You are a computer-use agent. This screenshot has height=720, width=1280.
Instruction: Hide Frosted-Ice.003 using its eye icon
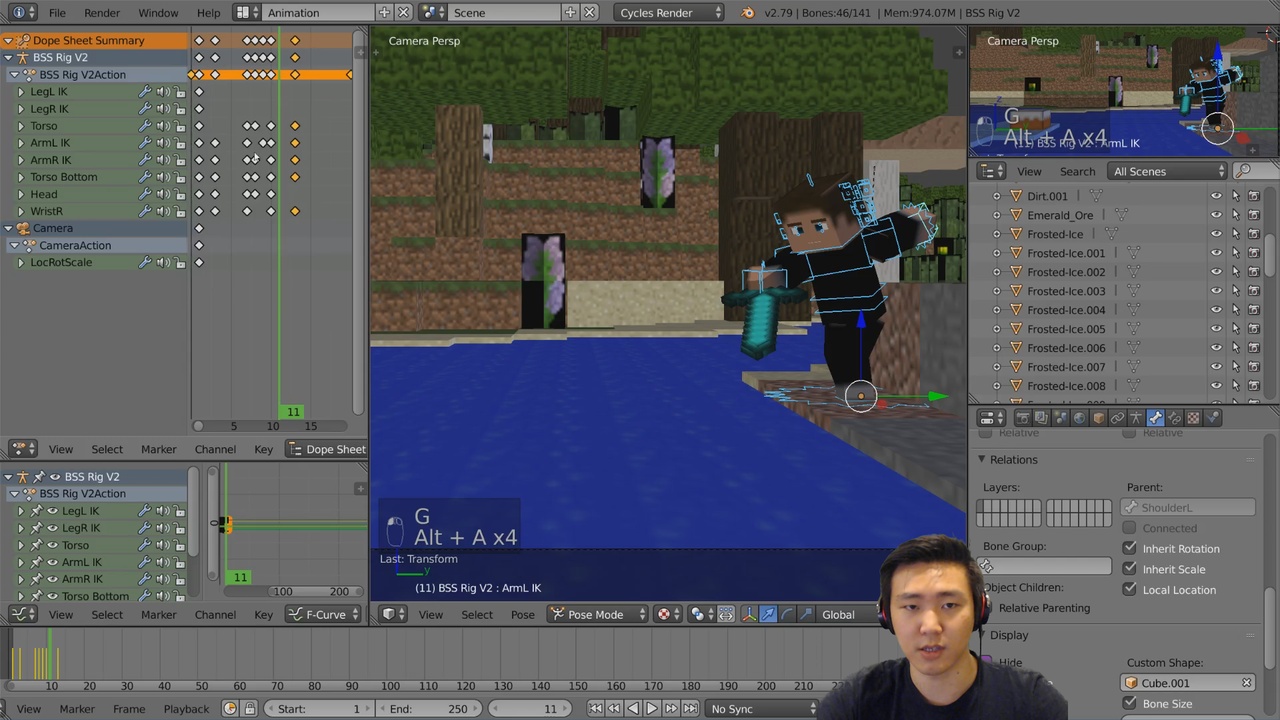click(1217, 291)
